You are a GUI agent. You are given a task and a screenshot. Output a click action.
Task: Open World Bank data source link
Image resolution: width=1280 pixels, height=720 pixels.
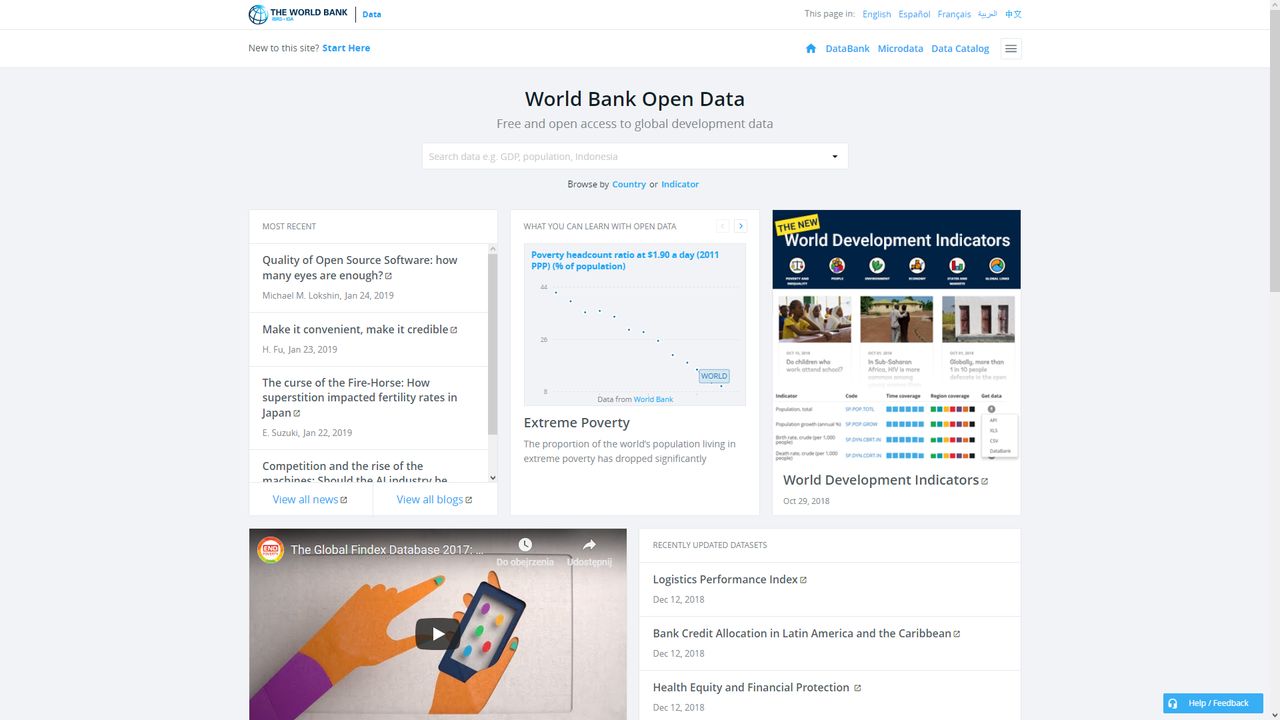(653, 399)
